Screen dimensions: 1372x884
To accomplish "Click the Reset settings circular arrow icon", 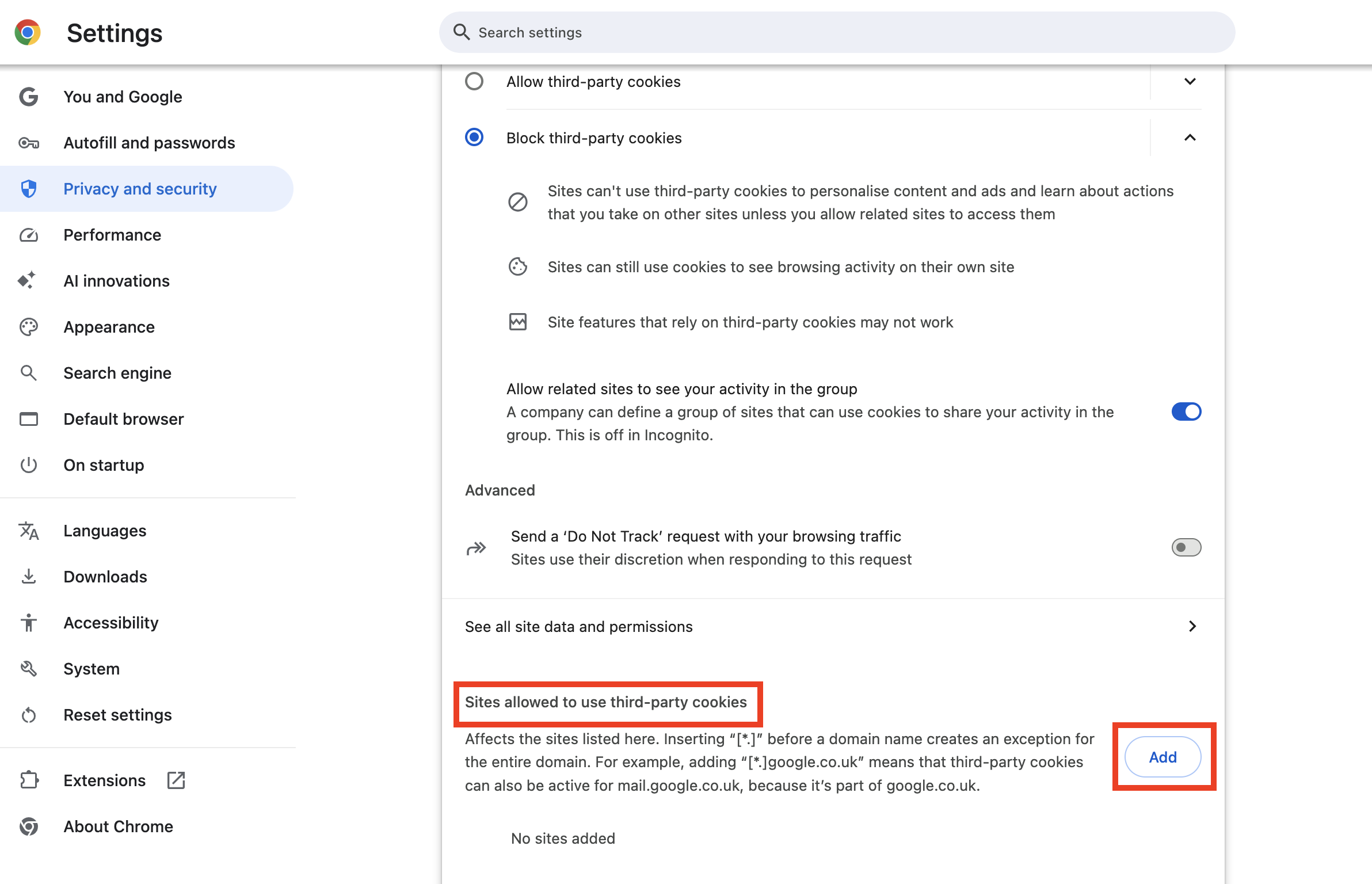I will pos(28,715).
